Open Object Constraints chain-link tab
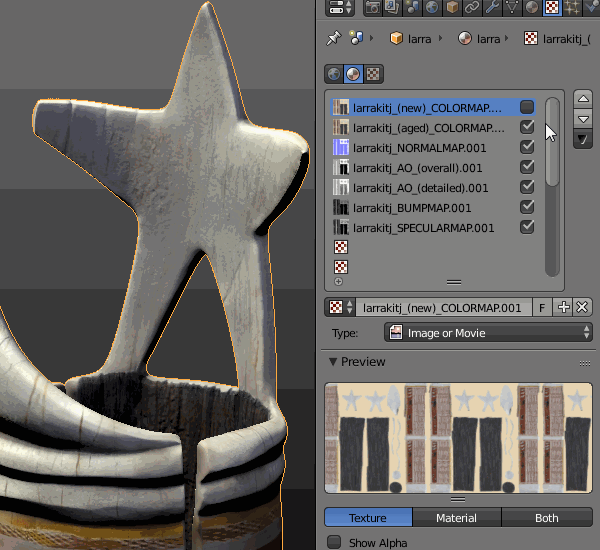Screen dimensions: 600x550 click(x=472, y=8)
